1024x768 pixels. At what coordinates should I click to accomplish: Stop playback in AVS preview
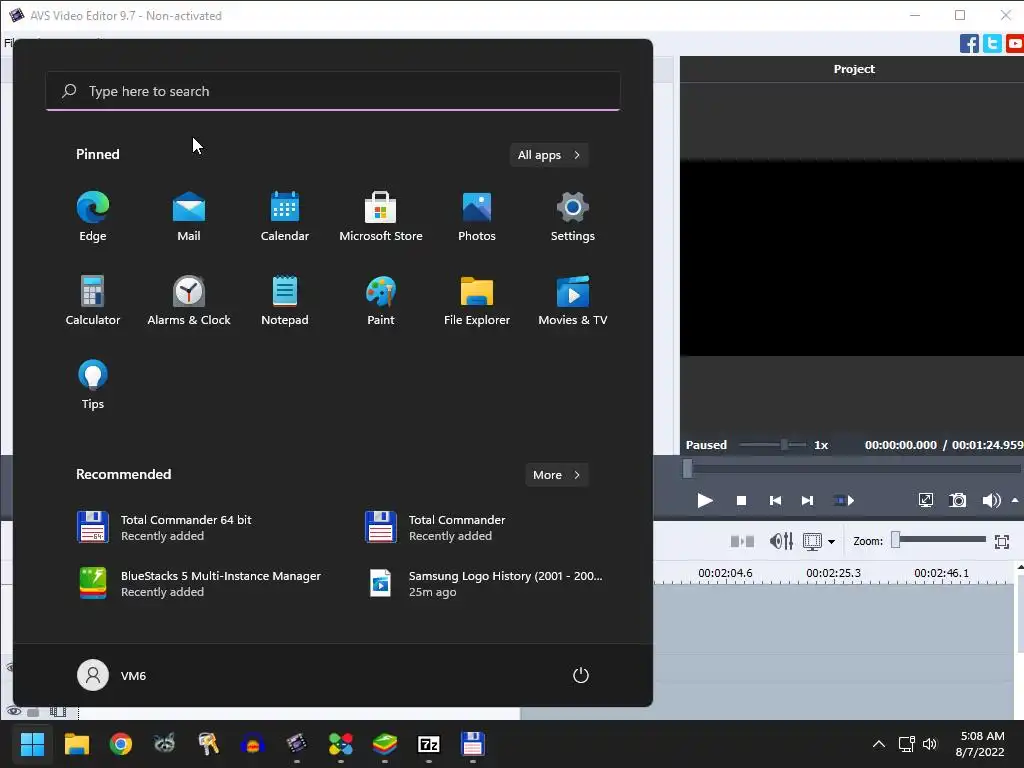[x=741, y=501]
